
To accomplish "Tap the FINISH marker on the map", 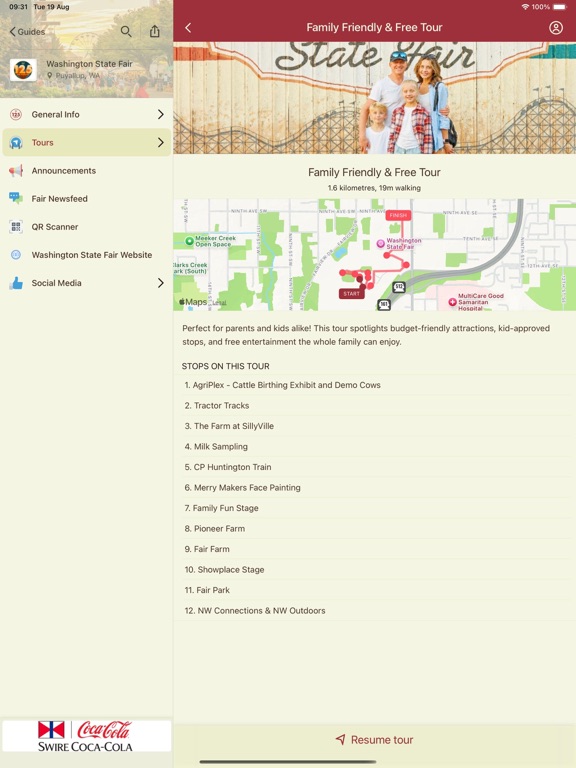I will tap(398, 215).
